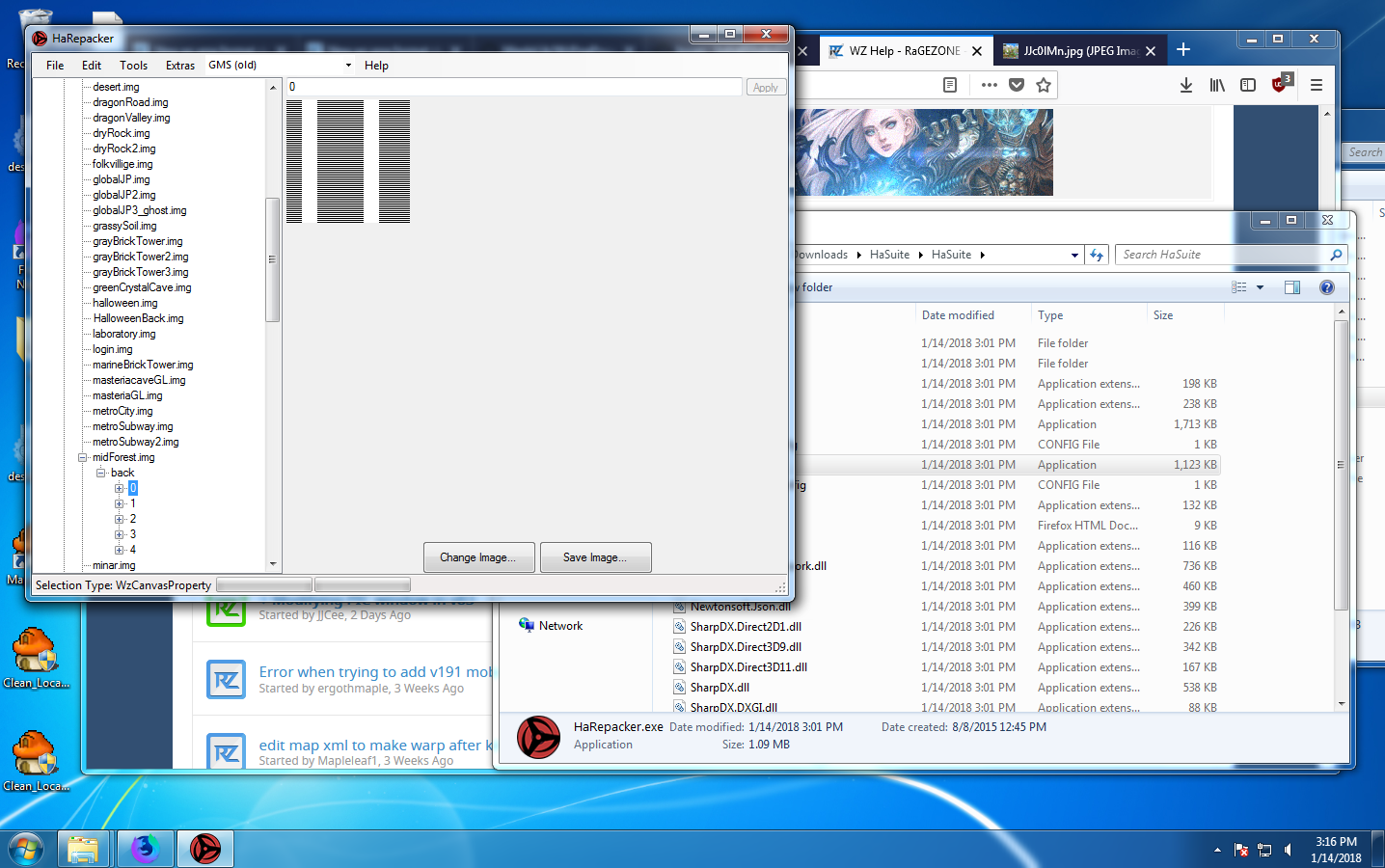Expand node 3 under back
Screen dimensions: 1385x868
(x=120, y=534)
